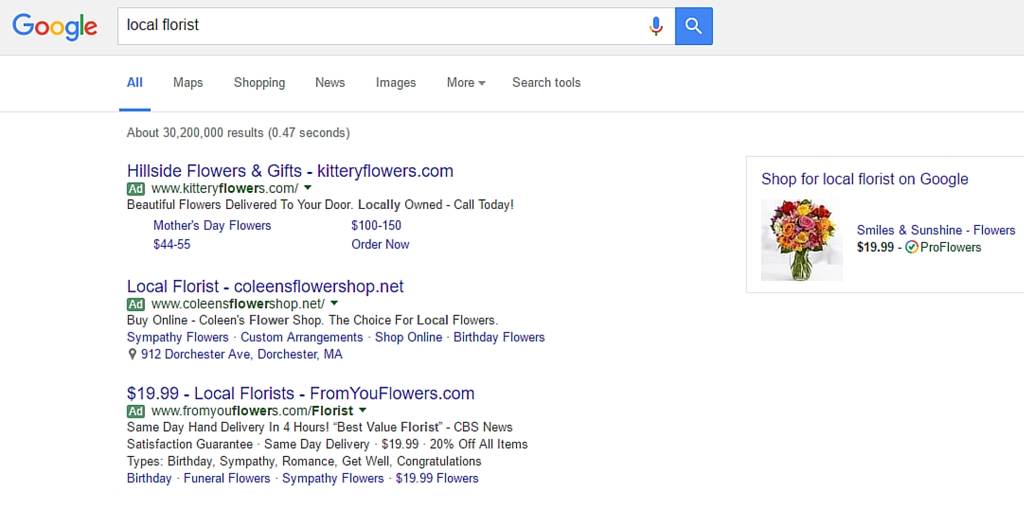Open the Shop Online link
The width and height of the screenshot is (1024, 512).
coord(408,338)
